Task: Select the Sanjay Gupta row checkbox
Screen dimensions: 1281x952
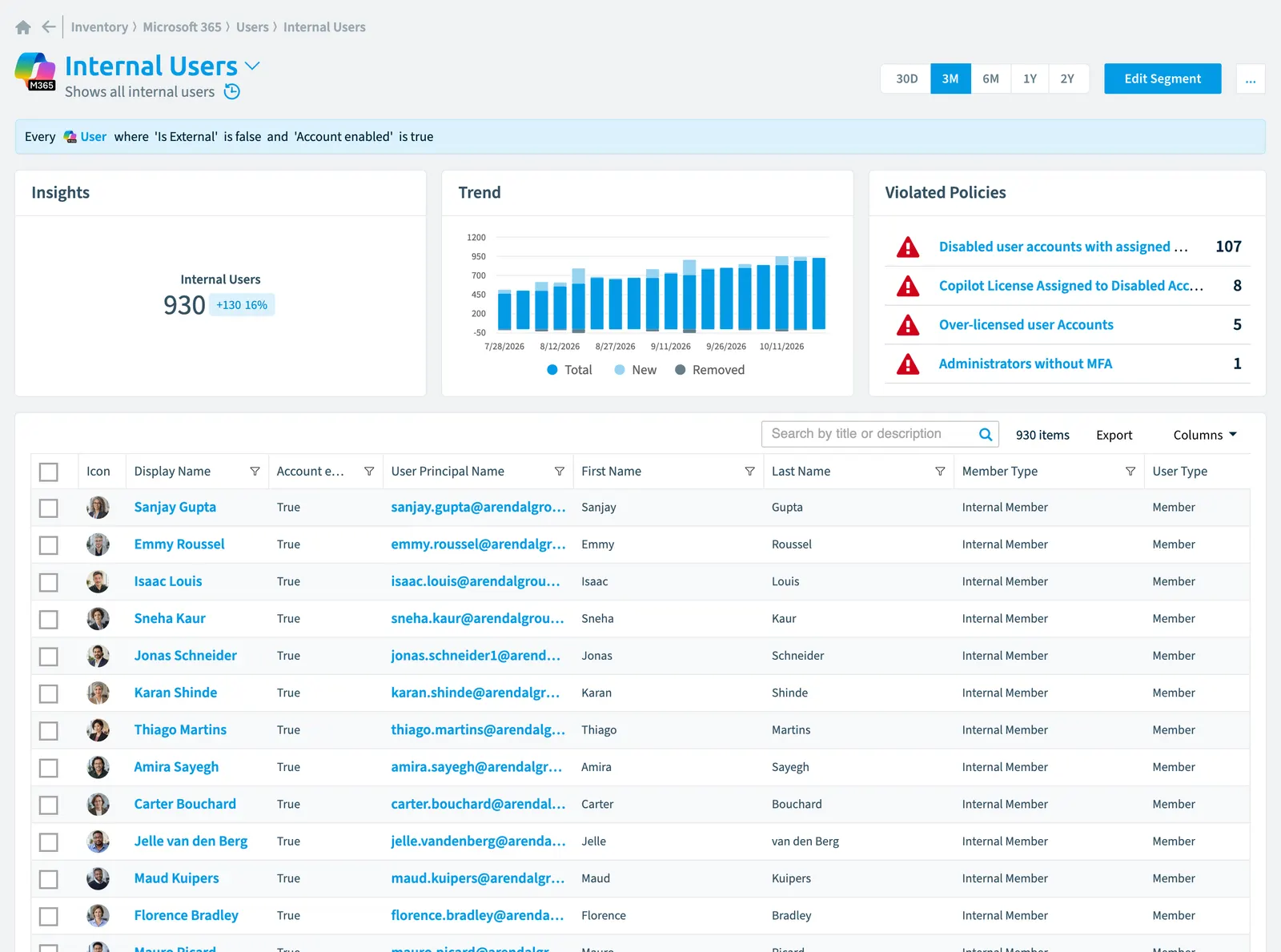Action: (49, 508)
